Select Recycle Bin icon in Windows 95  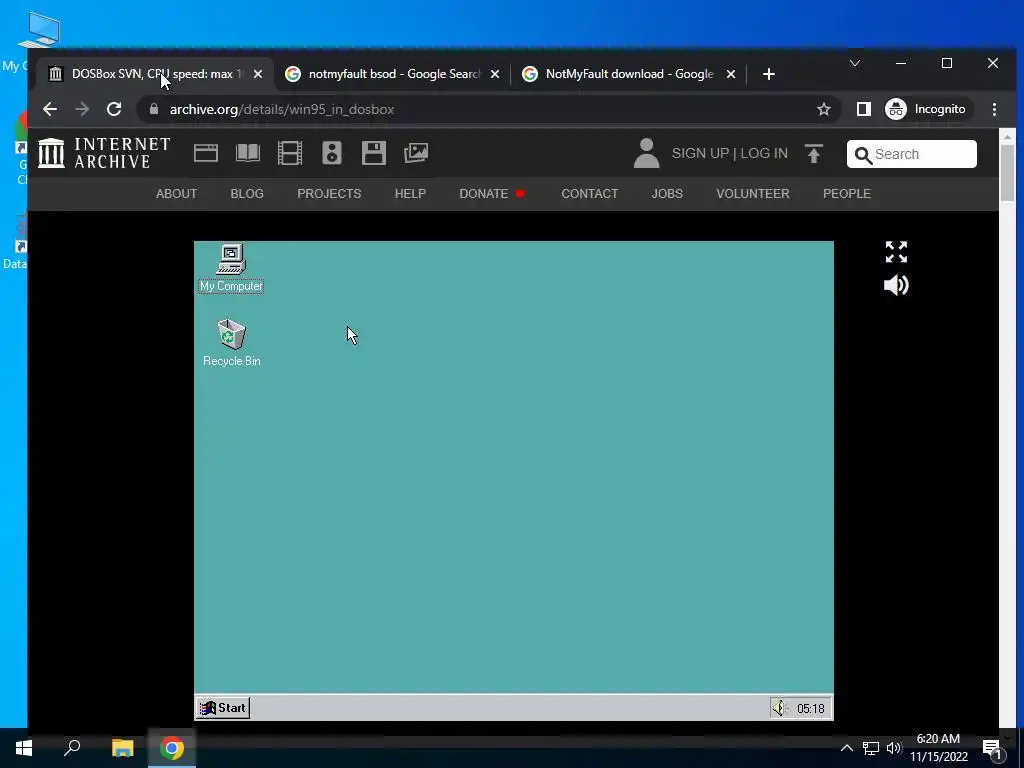pyautogui.click(x=231, y=343)
